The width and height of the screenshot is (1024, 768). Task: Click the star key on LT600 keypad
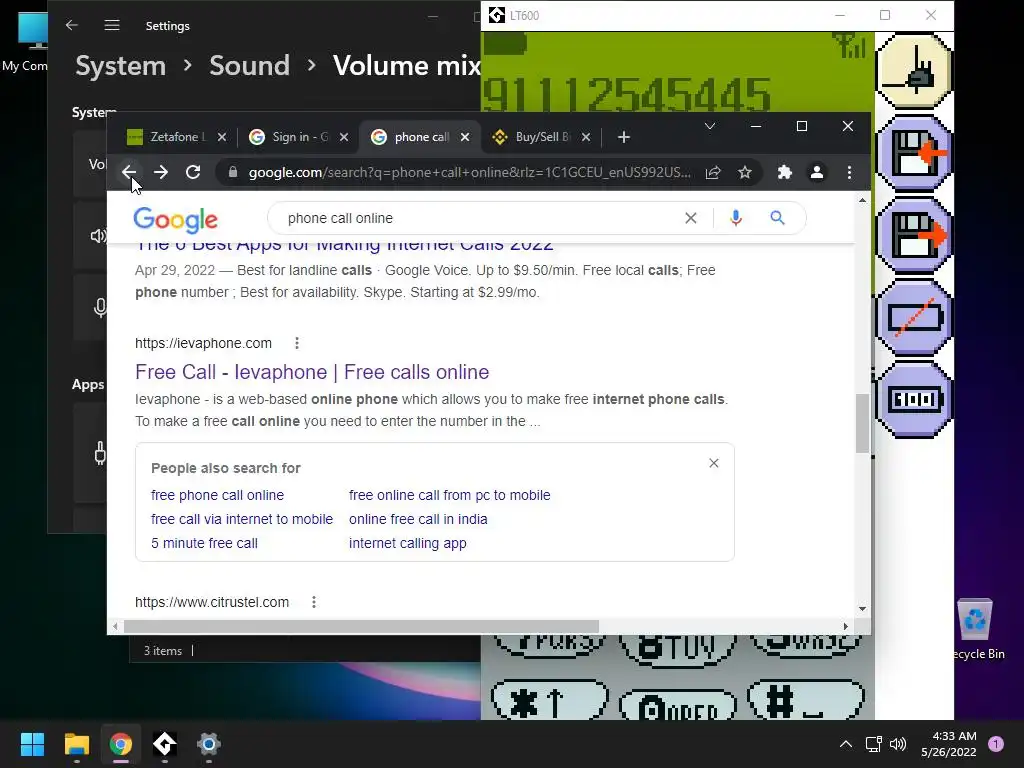point(549,700)
